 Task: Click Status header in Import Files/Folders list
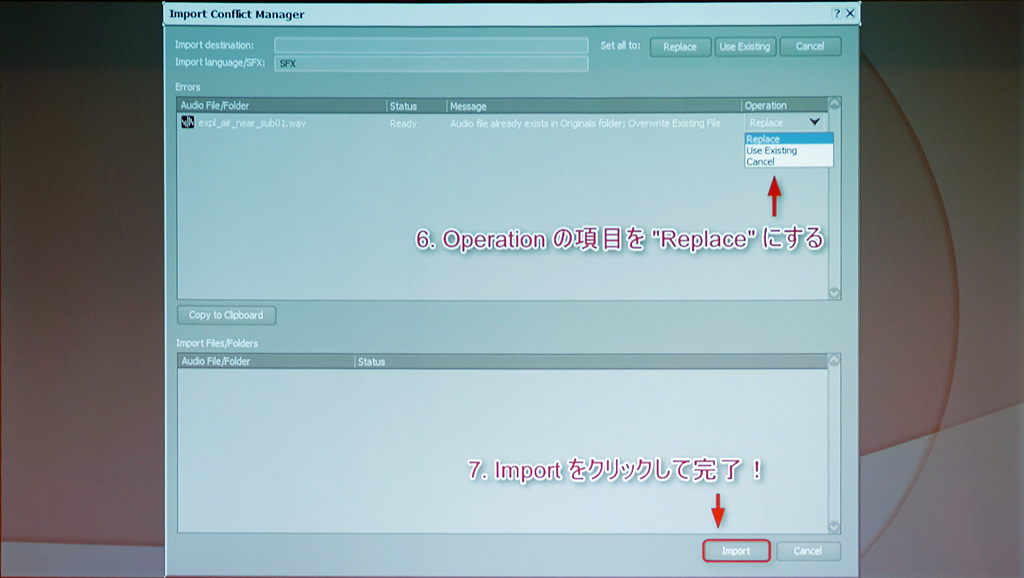591,361
